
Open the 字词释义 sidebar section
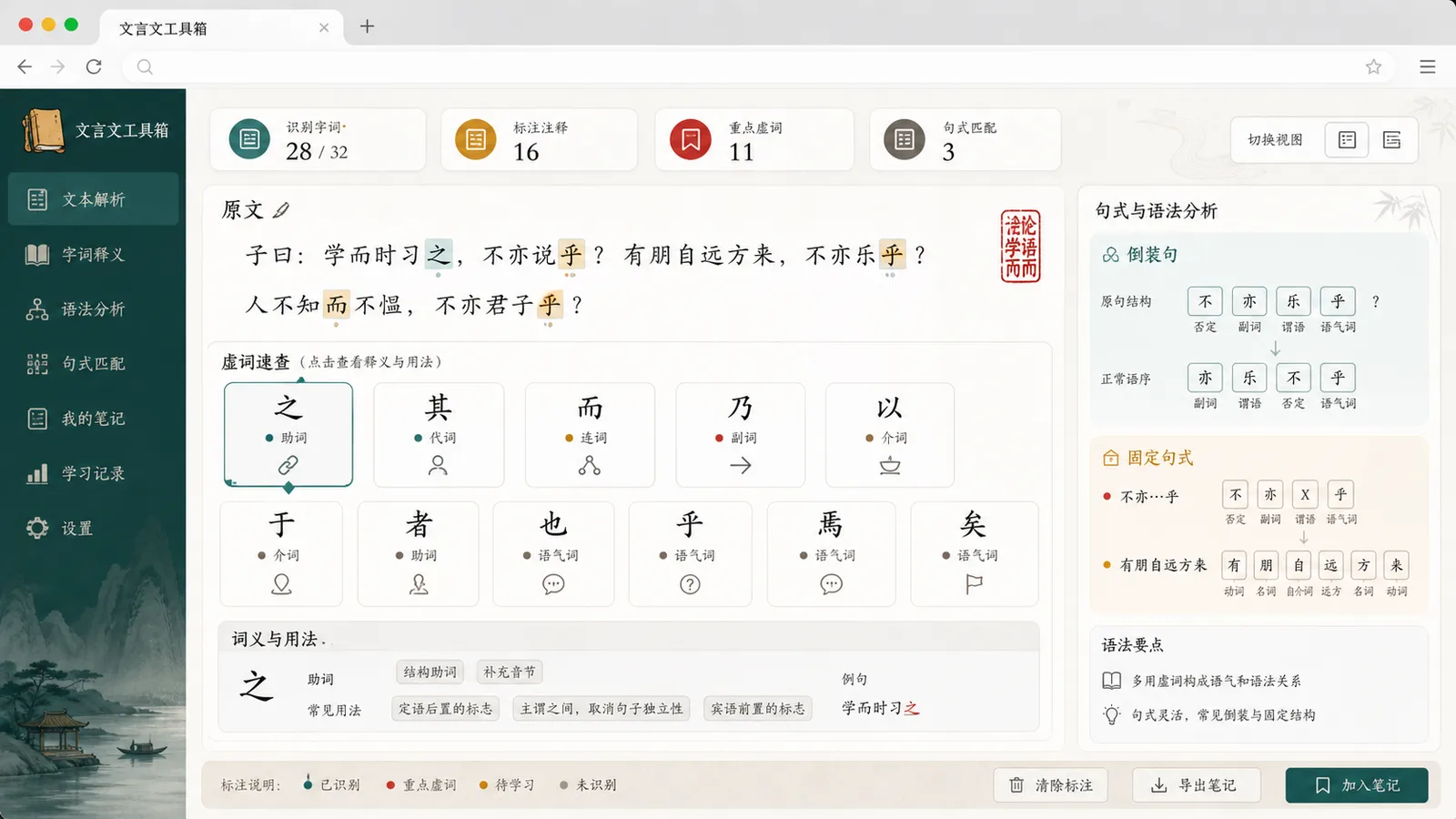coord(94,254)
